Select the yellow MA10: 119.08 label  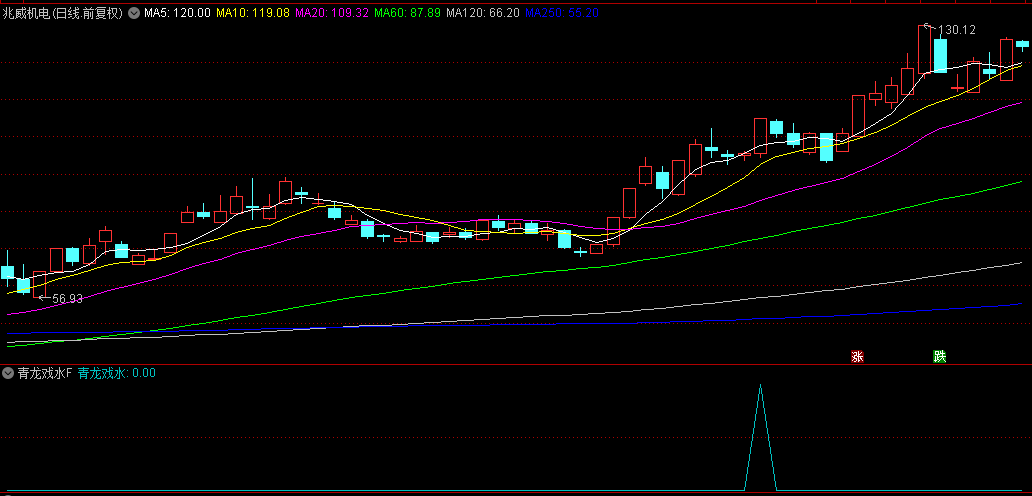coord(253,12)
